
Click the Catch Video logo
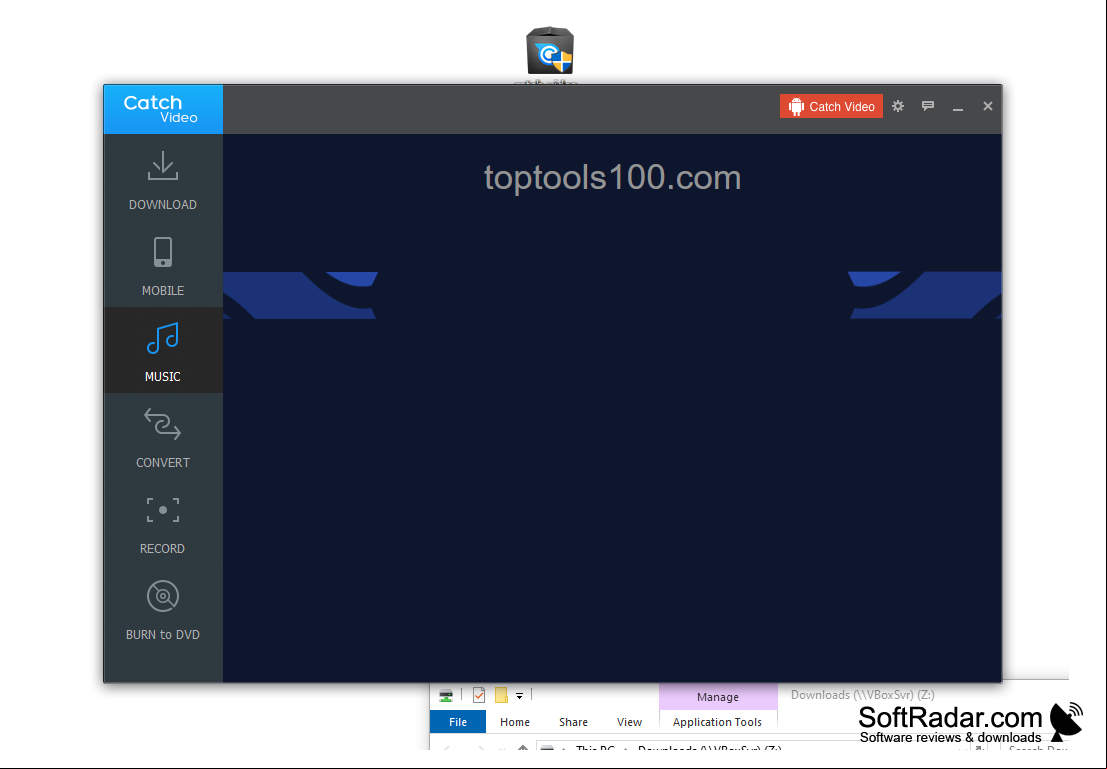(163, 109)
